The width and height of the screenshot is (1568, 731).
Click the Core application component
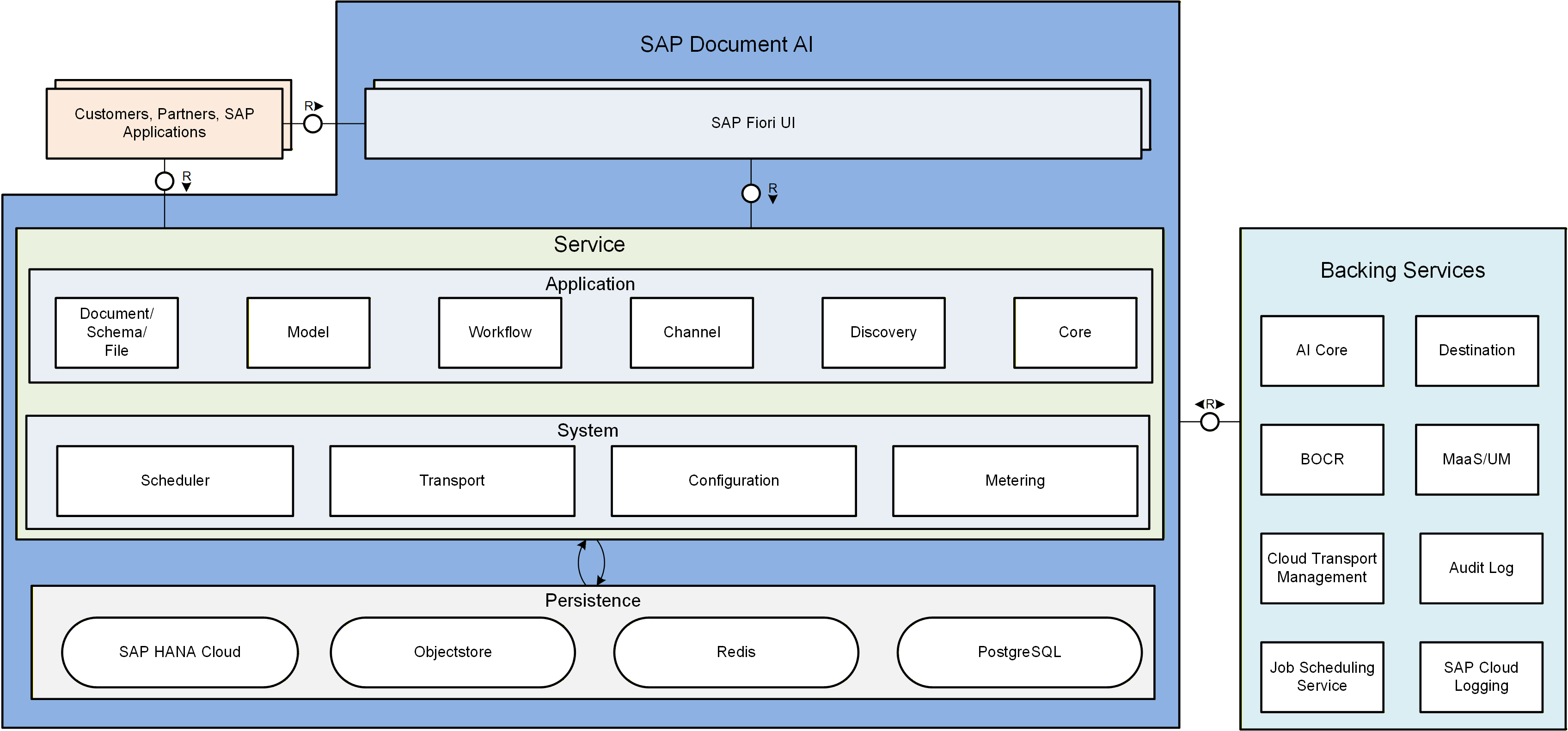(1075, 332)
